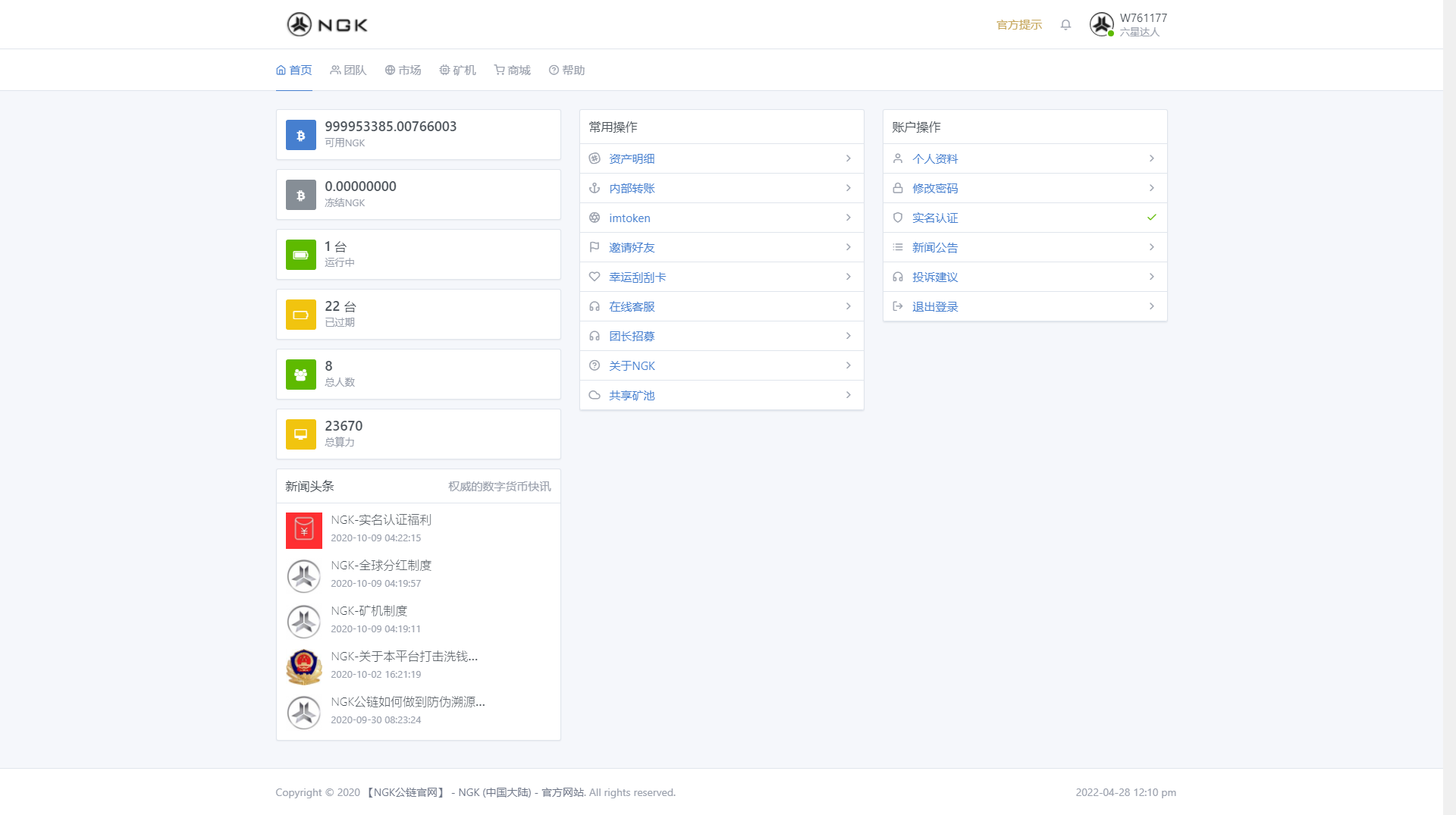Click the yellow expired miners icon
The height and width of the screenshot is (815, 1456).
coord(301,315)
